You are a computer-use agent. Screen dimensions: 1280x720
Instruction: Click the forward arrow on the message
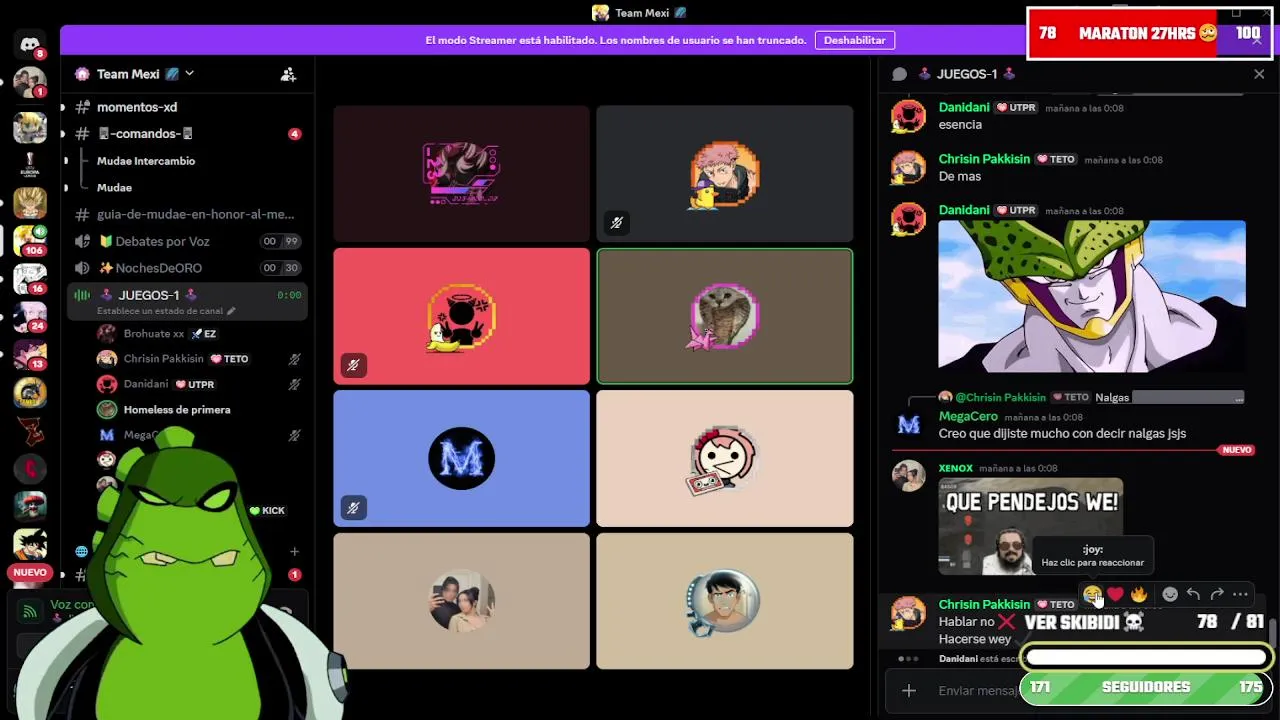click(x=1217, y=594)
